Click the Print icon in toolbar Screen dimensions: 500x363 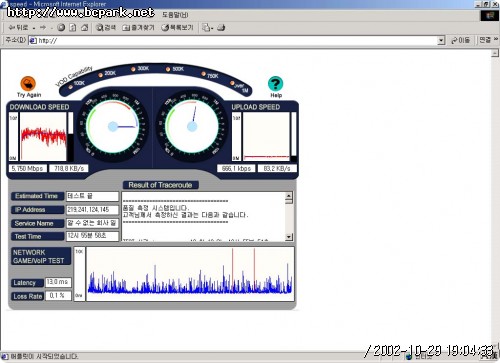coord(221,28)
